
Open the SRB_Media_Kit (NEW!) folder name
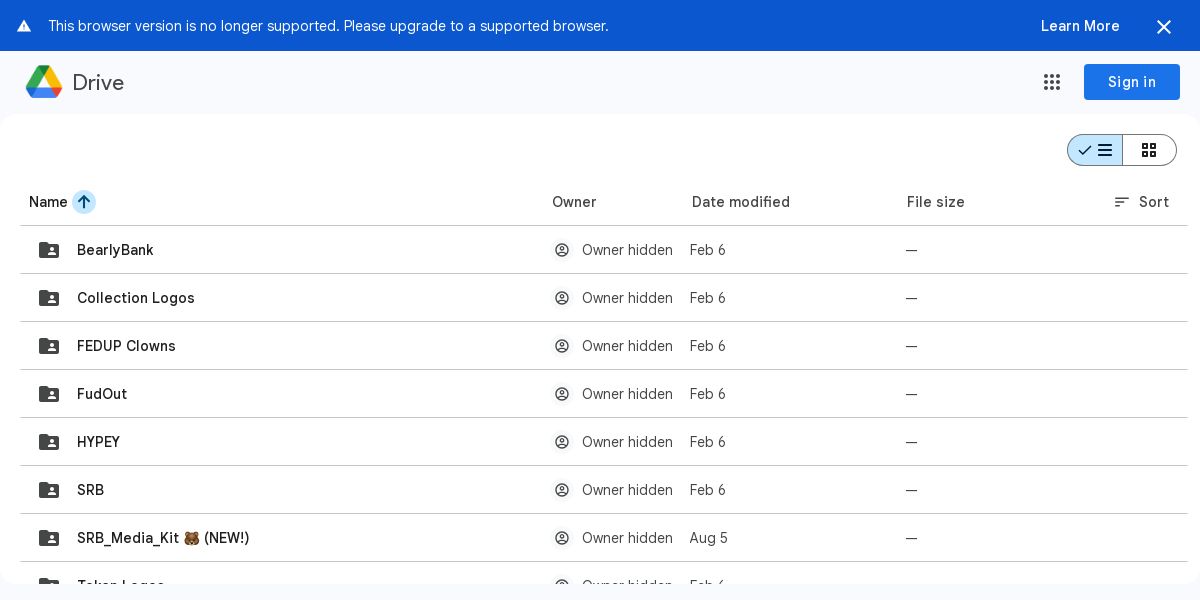tap(163, 538)
